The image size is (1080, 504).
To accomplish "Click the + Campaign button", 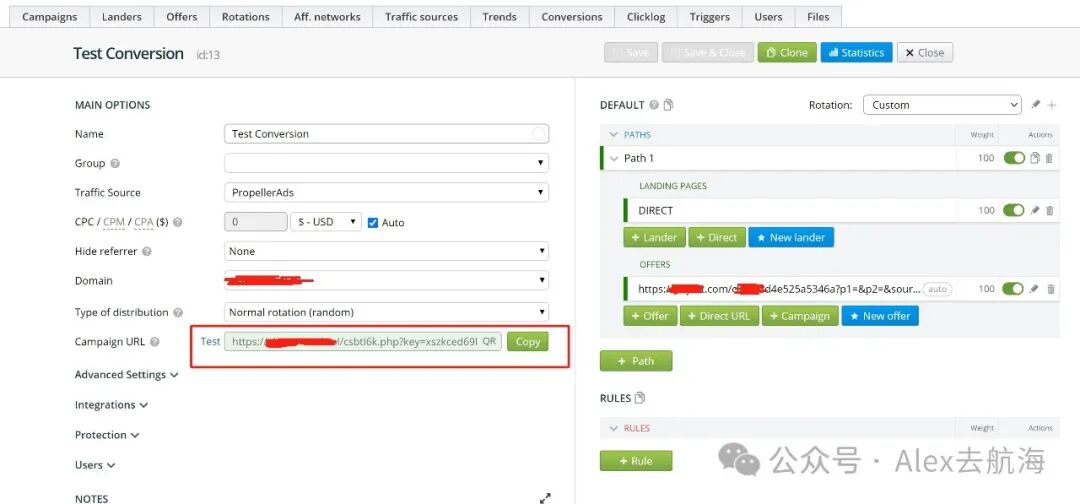I will pyautogui.click(x=800, y=316).
